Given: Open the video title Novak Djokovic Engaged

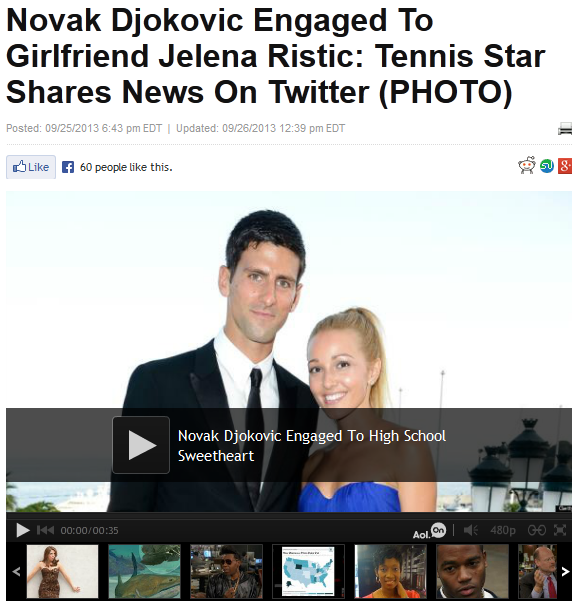Looking at the screenshot, I should (312, 446).
